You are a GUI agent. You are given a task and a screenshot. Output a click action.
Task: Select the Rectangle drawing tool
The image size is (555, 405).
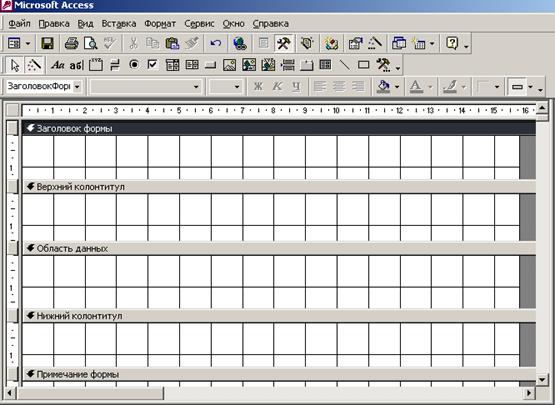(x=364, y=65)
